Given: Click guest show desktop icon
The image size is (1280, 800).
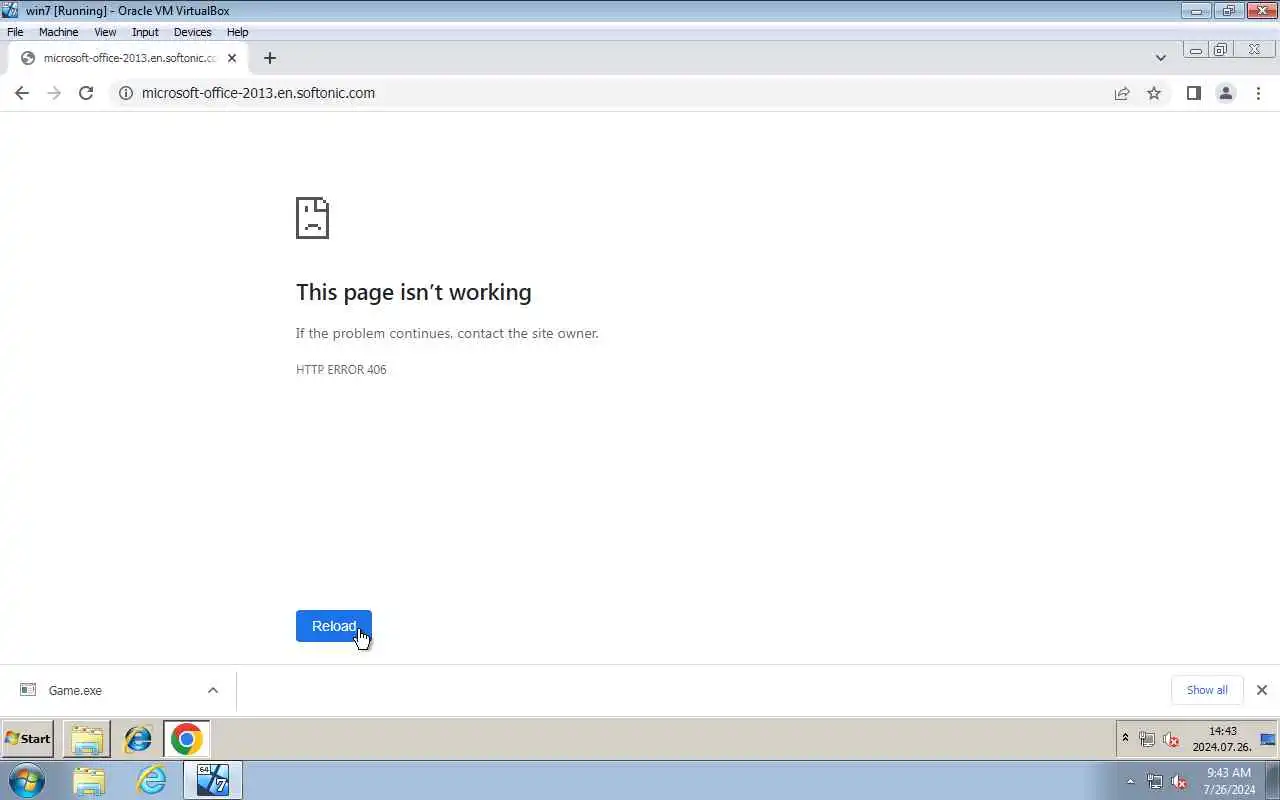Looking at the screenshot, I should click(x=1268, y=739).
